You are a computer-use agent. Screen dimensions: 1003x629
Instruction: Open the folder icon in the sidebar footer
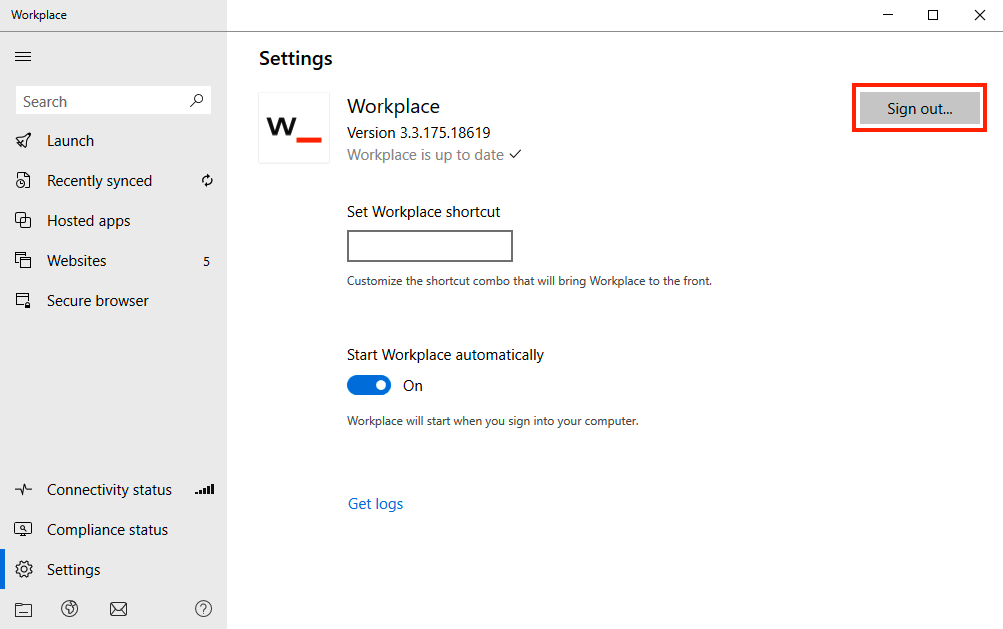click(24, 609)
